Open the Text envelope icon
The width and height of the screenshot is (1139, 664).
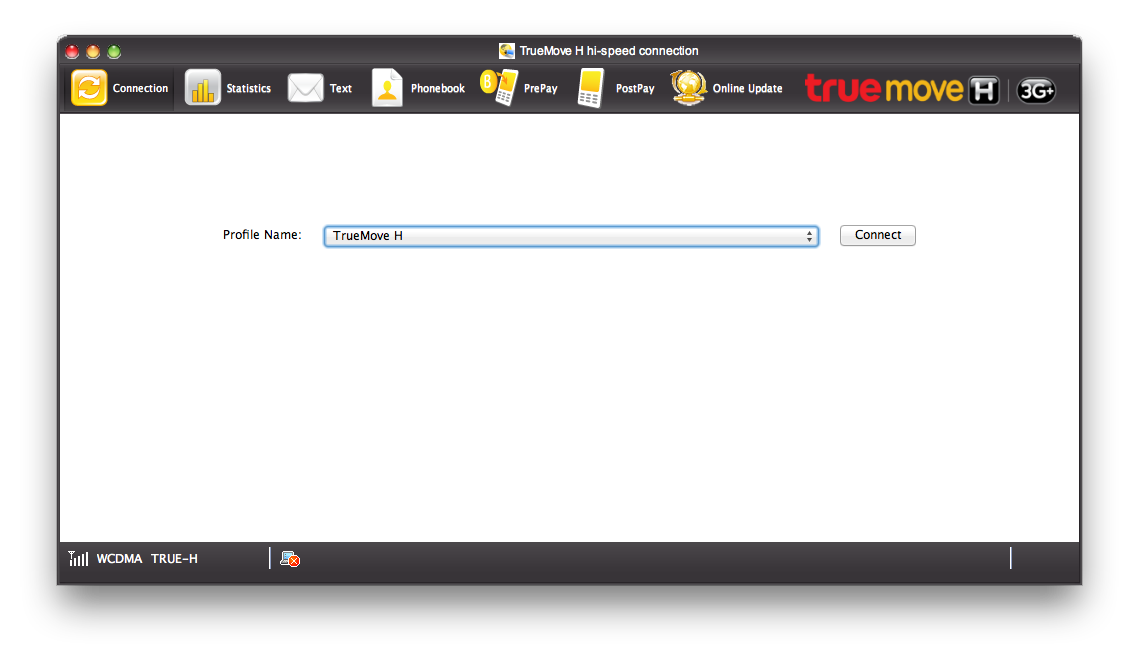(x=305, y=88)
